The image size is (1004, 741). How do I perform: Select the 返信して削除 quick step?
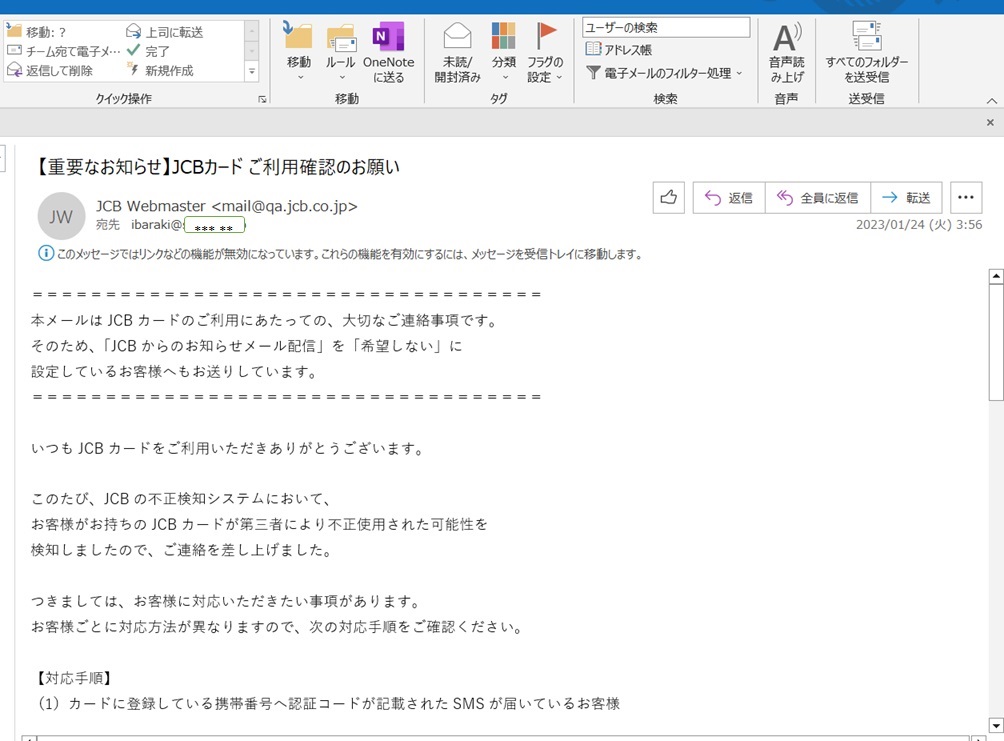point(50,71)
